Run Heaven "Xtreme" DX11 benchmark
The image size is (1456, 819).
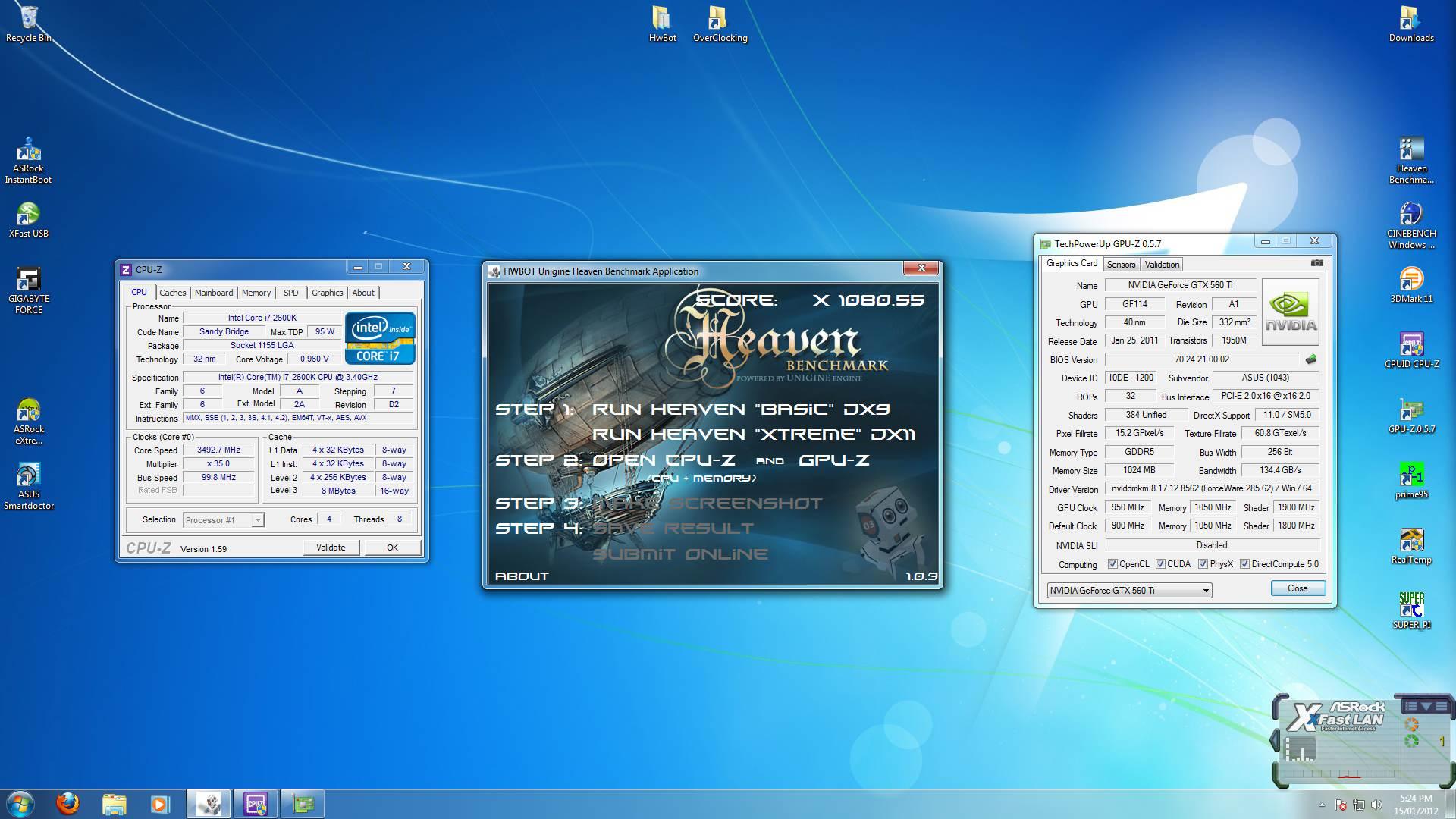point(753,435)
